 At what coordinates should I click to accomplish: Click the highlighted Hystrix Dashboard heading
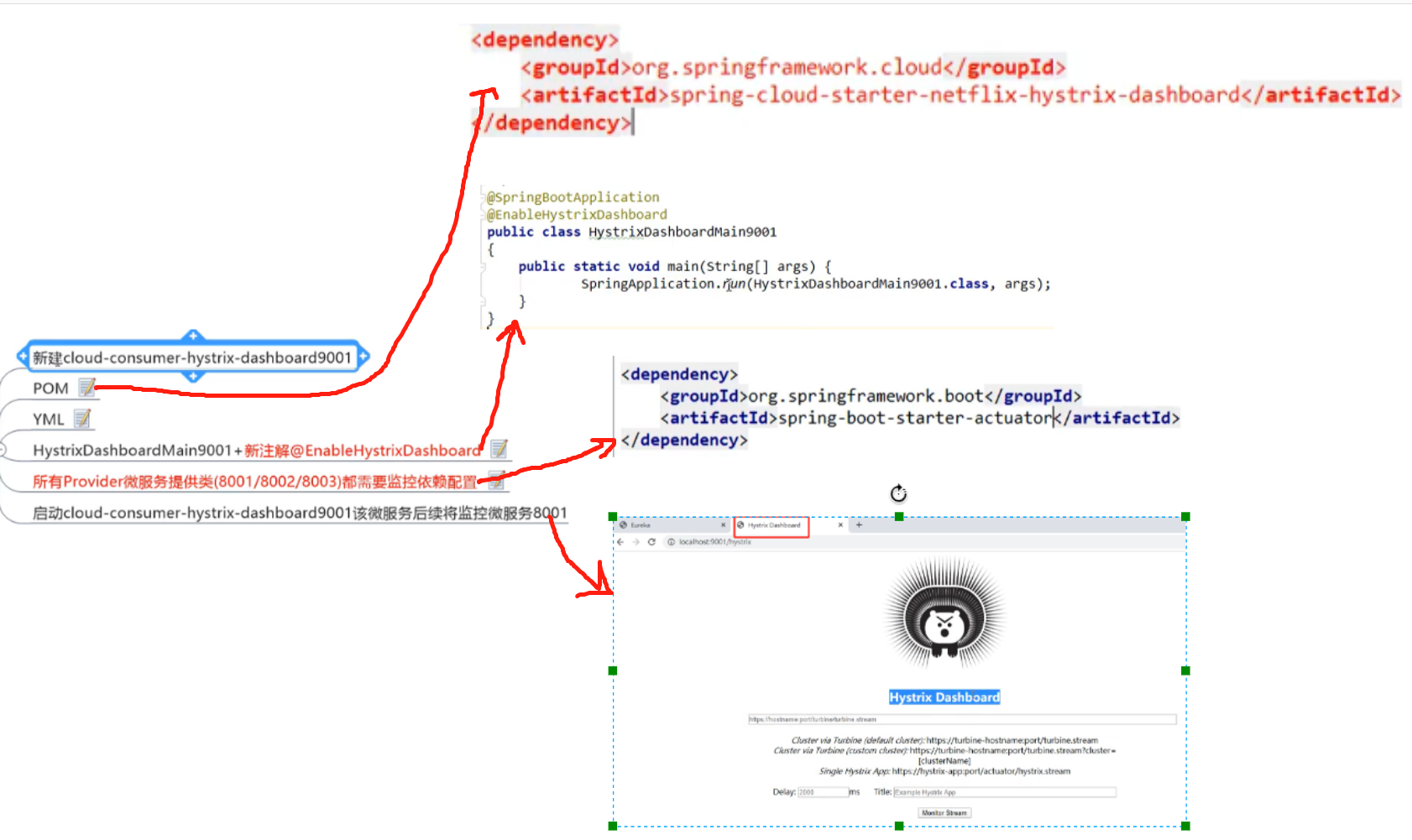(x=944, y=697)
